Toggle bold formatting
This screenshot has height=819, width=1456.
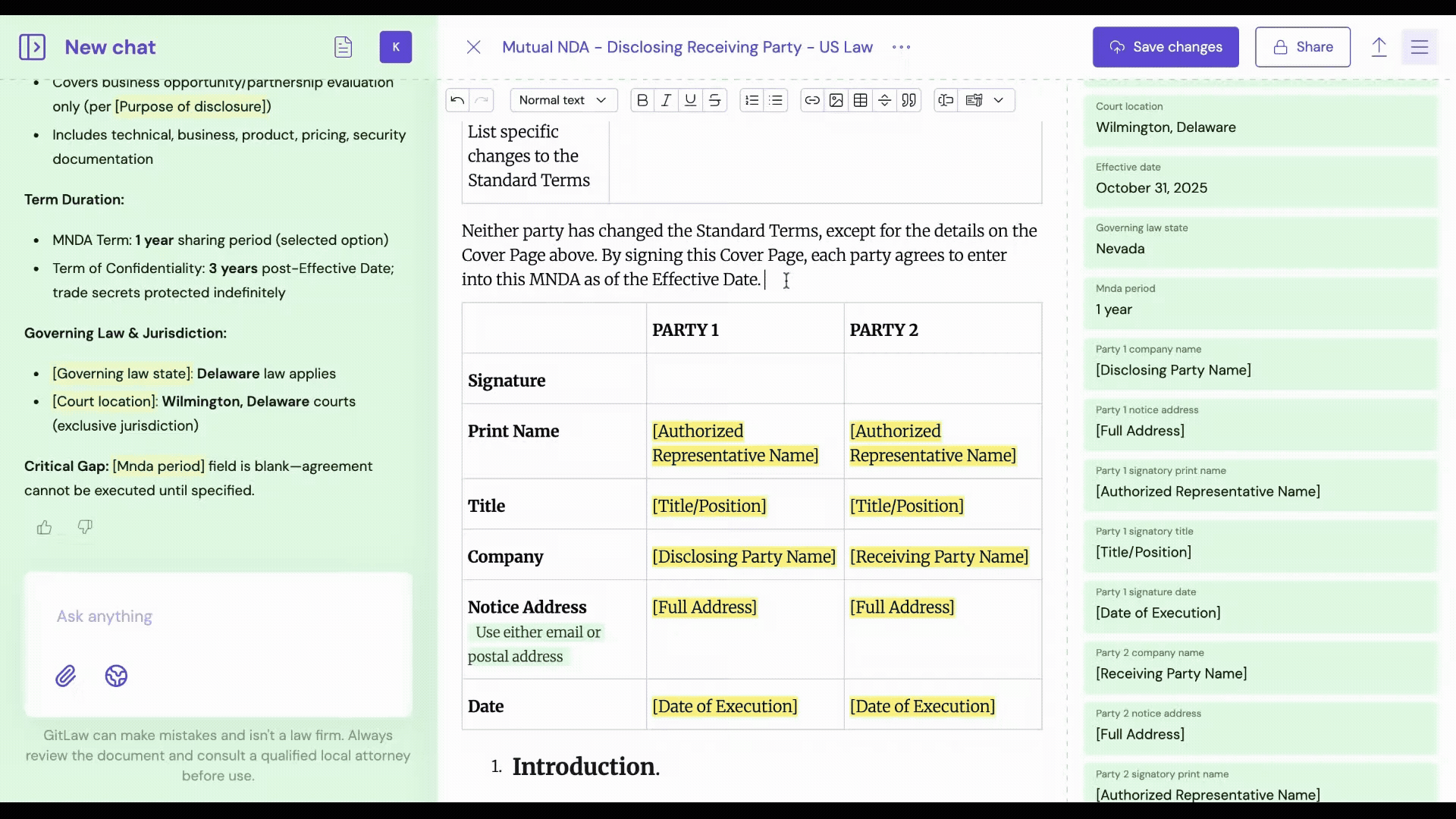coord(642,100)
